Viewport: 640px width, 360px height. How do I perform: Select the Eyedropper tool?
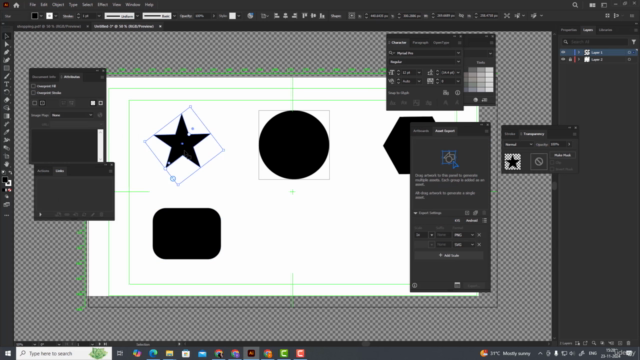coord(7,132)
